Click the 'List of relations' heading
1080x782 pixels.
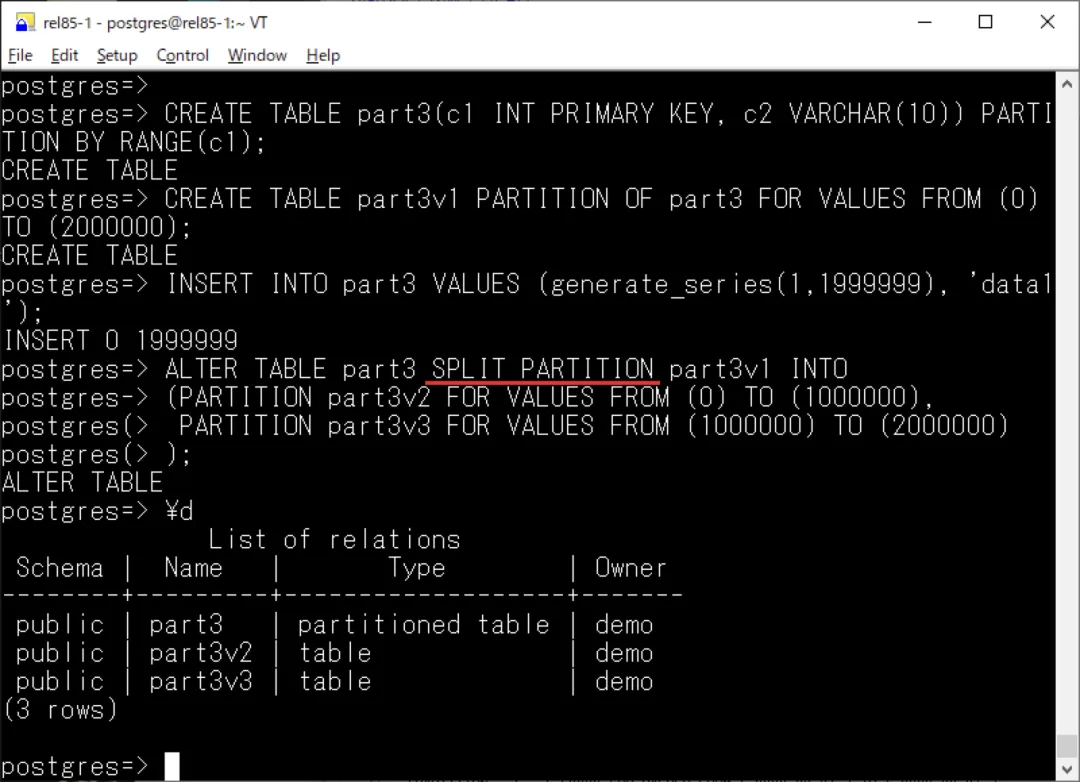[x=334, y=539]
